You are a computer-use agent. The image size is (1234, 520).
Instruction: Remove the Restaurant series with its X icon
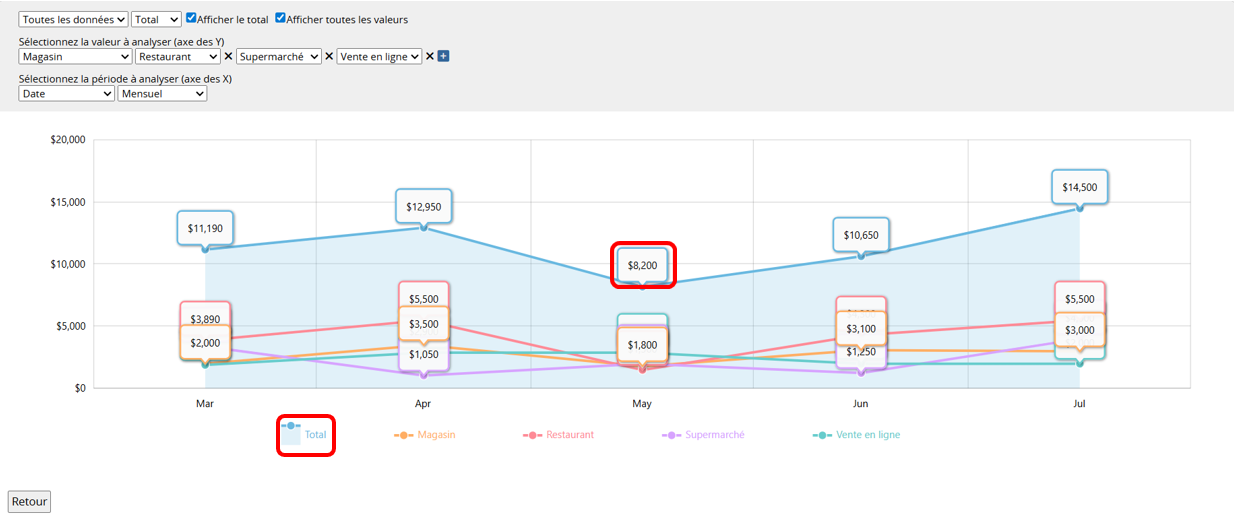[x=228, y=57]
